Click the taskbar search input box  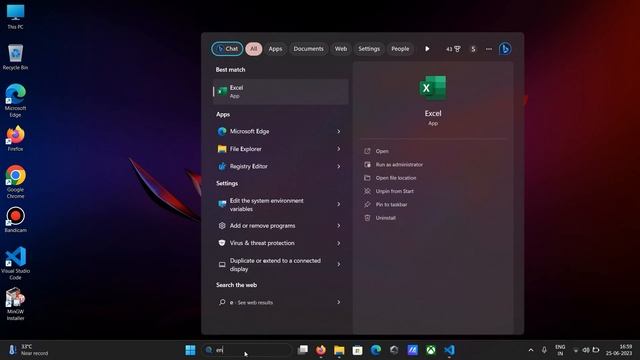(x=247, y=350)
